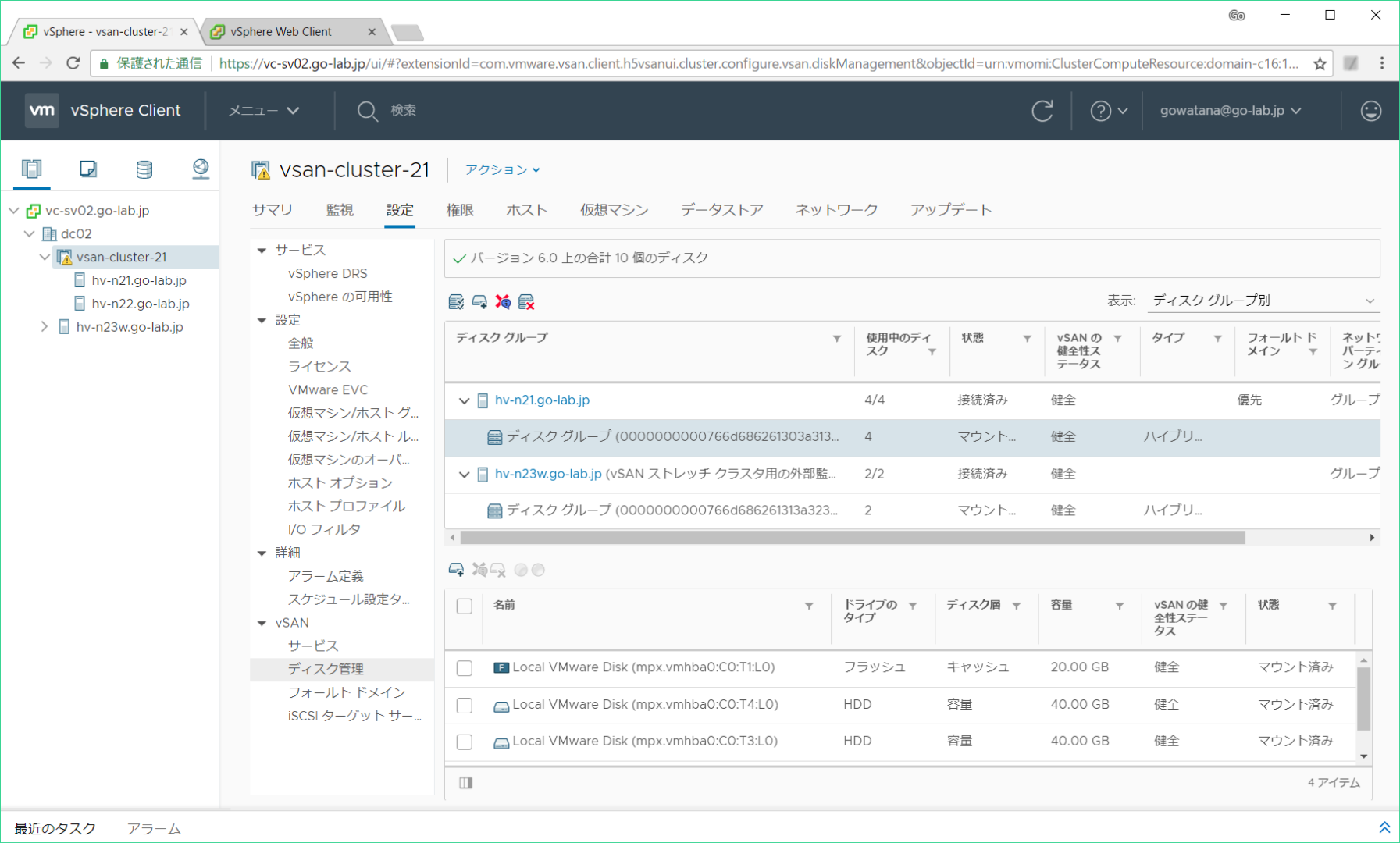Switch to the 監視 tab
Screen dimensions: 1400x843
[340, 210]
